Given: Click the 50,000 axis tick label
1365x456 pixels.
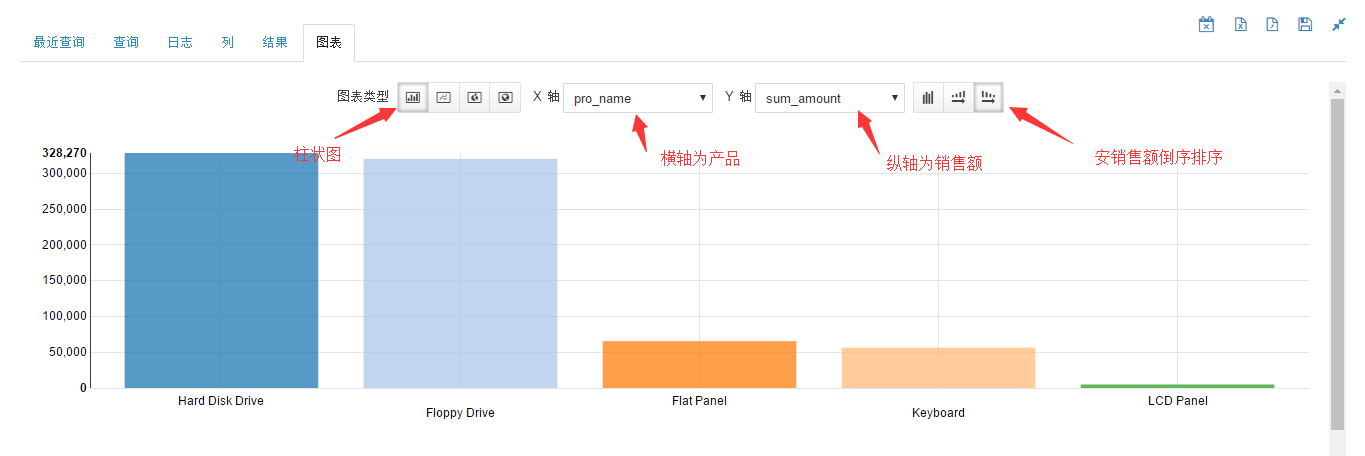Looking at the screenshot, I should [68, 352].
